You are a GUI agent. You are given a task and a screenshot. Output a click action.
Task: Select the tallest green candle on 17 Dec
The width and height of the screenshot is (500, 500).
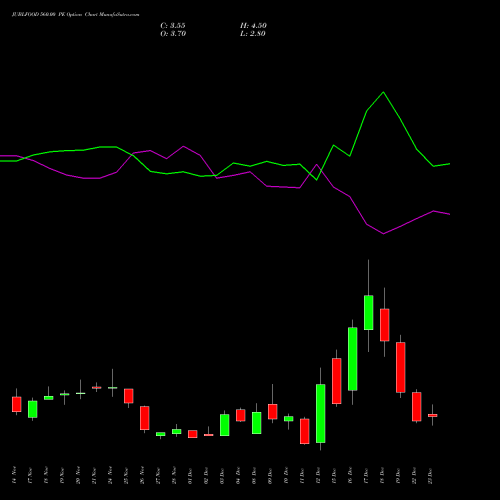pyautogui.click(x=368, y=312)
